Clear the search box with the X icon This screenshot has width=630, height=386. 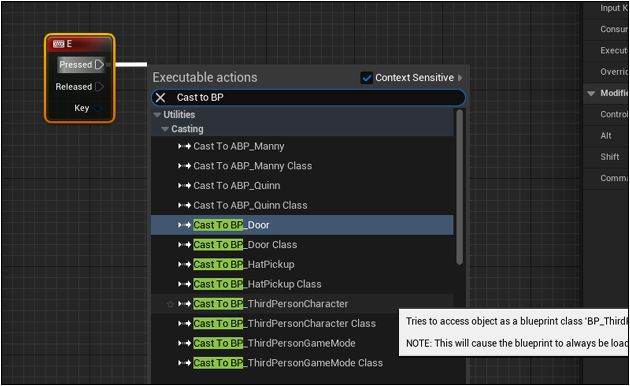(160, 98)
